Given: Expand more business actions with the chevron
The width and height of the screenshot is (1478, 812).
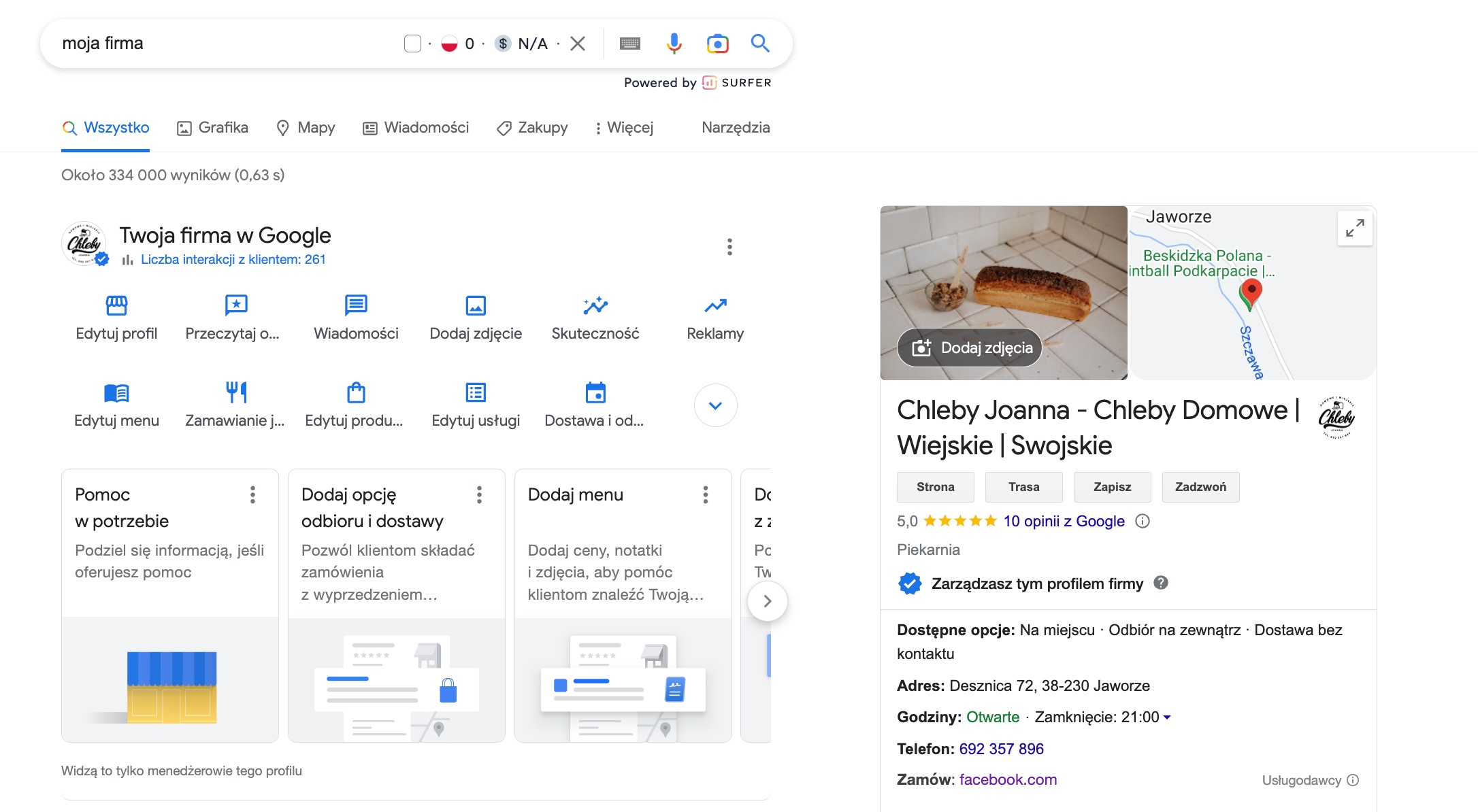Looking at the screenshot, I should coord(715,405).
